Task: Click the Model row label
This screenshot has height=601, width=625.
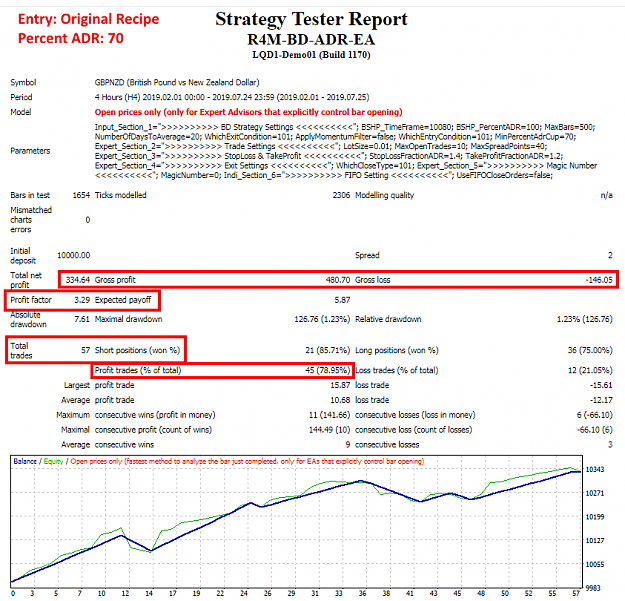Action: click(x=21, y=112)
